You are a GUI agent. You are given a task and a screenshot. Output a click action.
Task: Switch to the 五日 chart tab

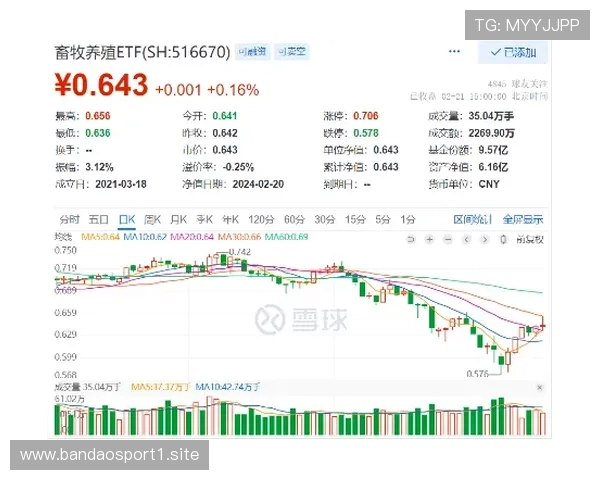tap(99, 220)
